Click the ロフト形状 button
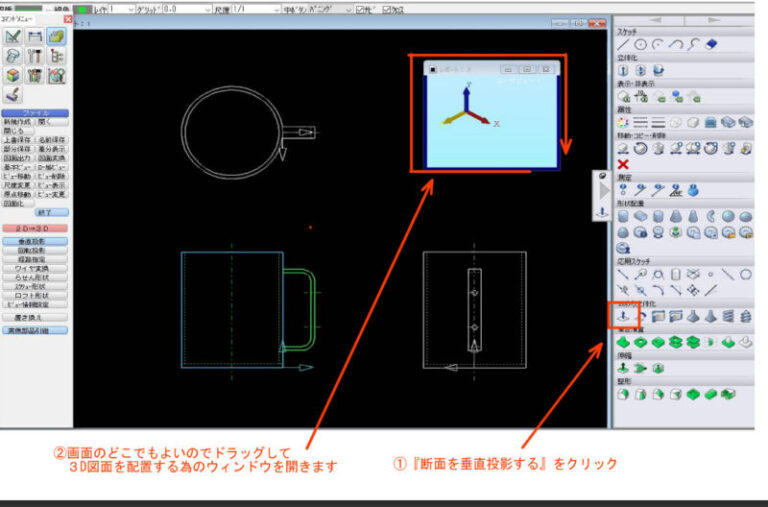This screenshot has height=507, width=768. pos(35,295)
